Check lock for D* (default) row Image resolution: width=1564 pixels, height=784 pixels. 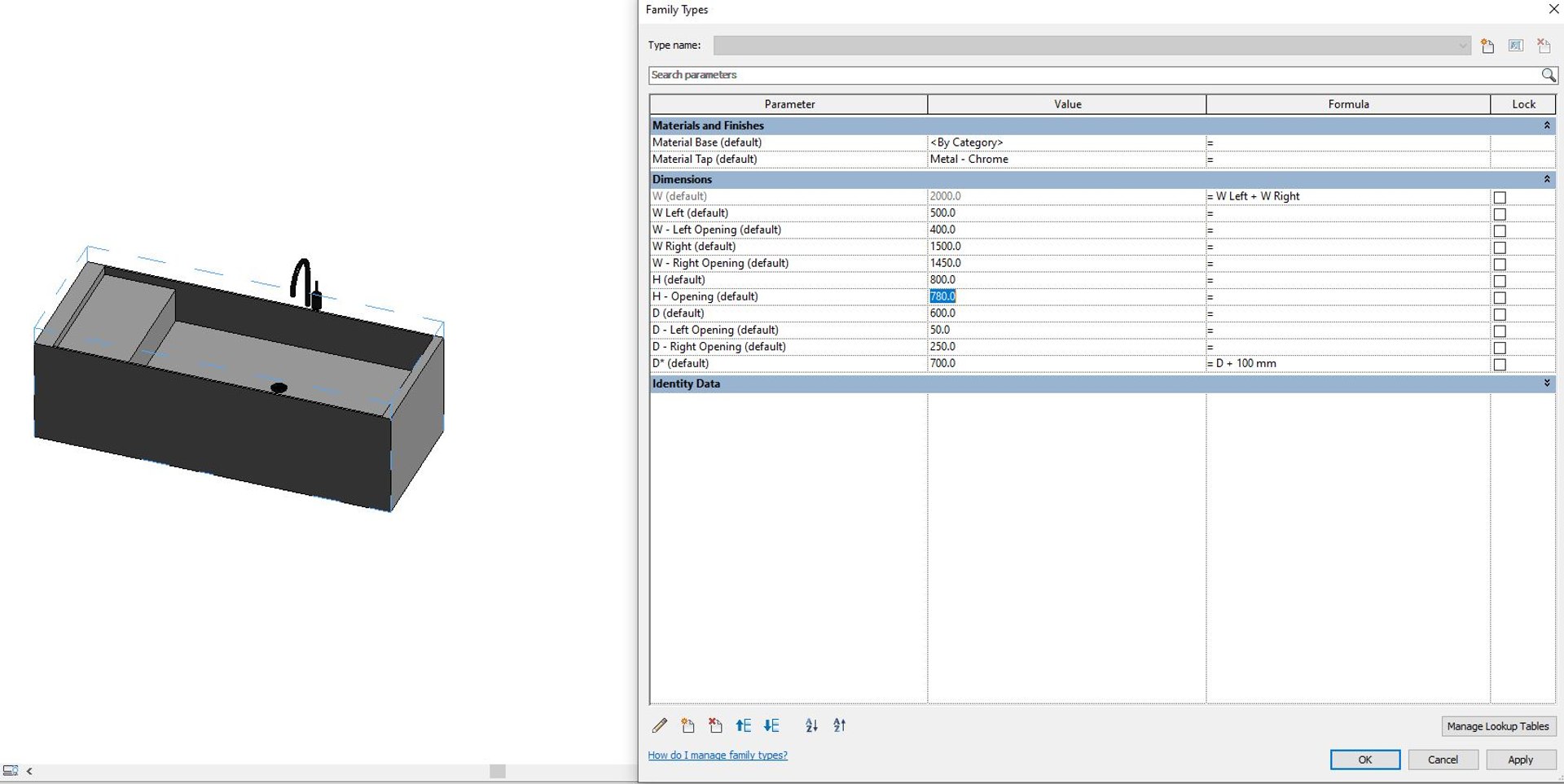pyautogui.click(x=1500, y=364)
